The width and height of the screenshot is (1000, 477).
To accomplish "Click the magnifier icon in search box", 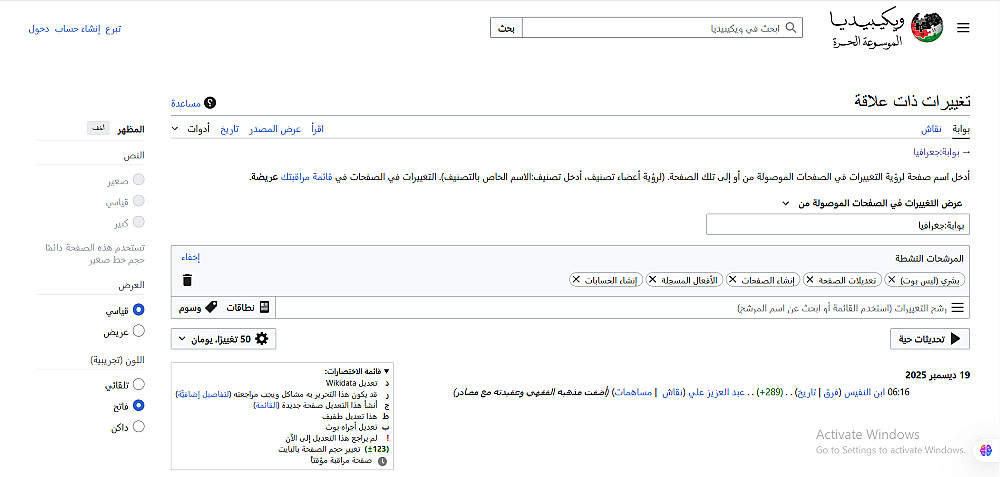I will coord(791,28).
